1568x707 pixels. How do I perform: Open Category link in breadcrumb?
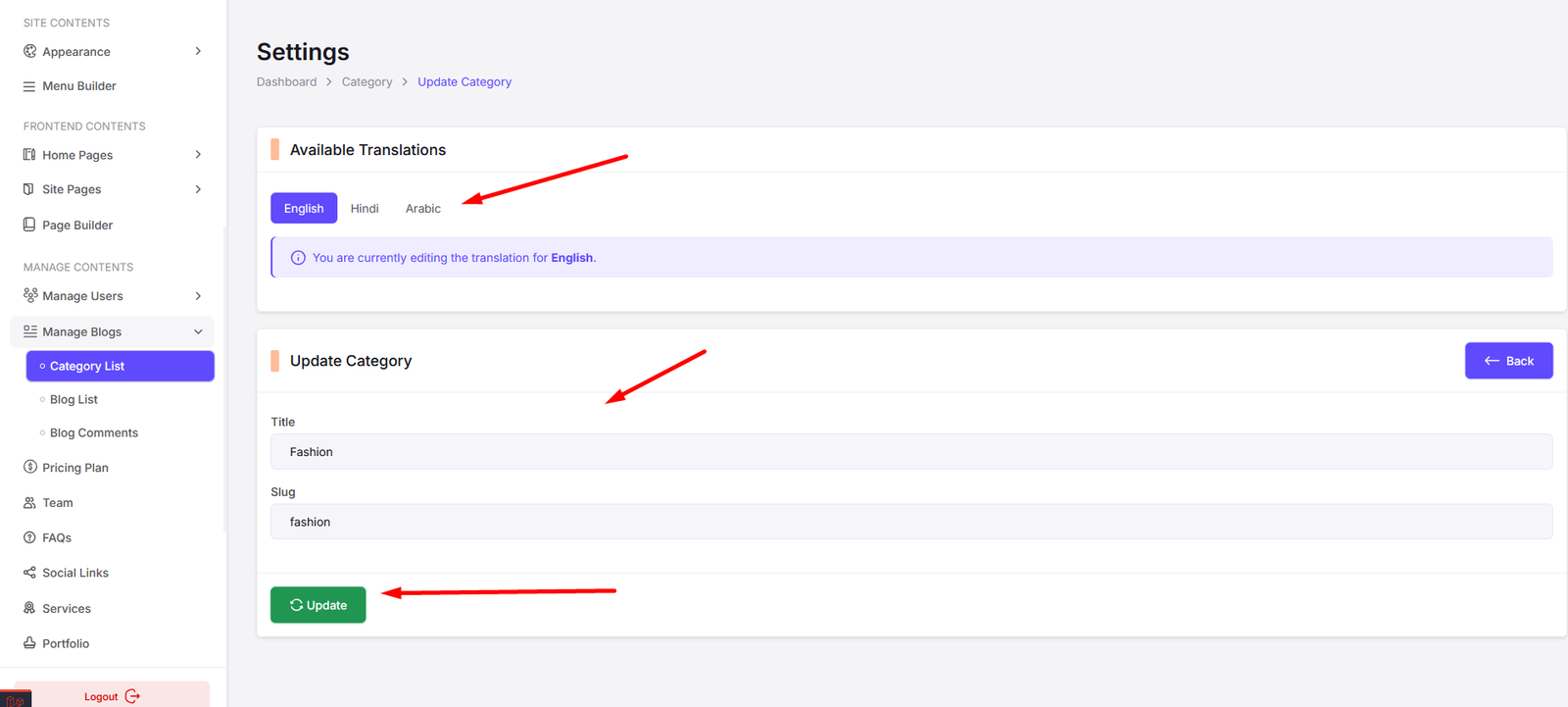pos(367,82)
